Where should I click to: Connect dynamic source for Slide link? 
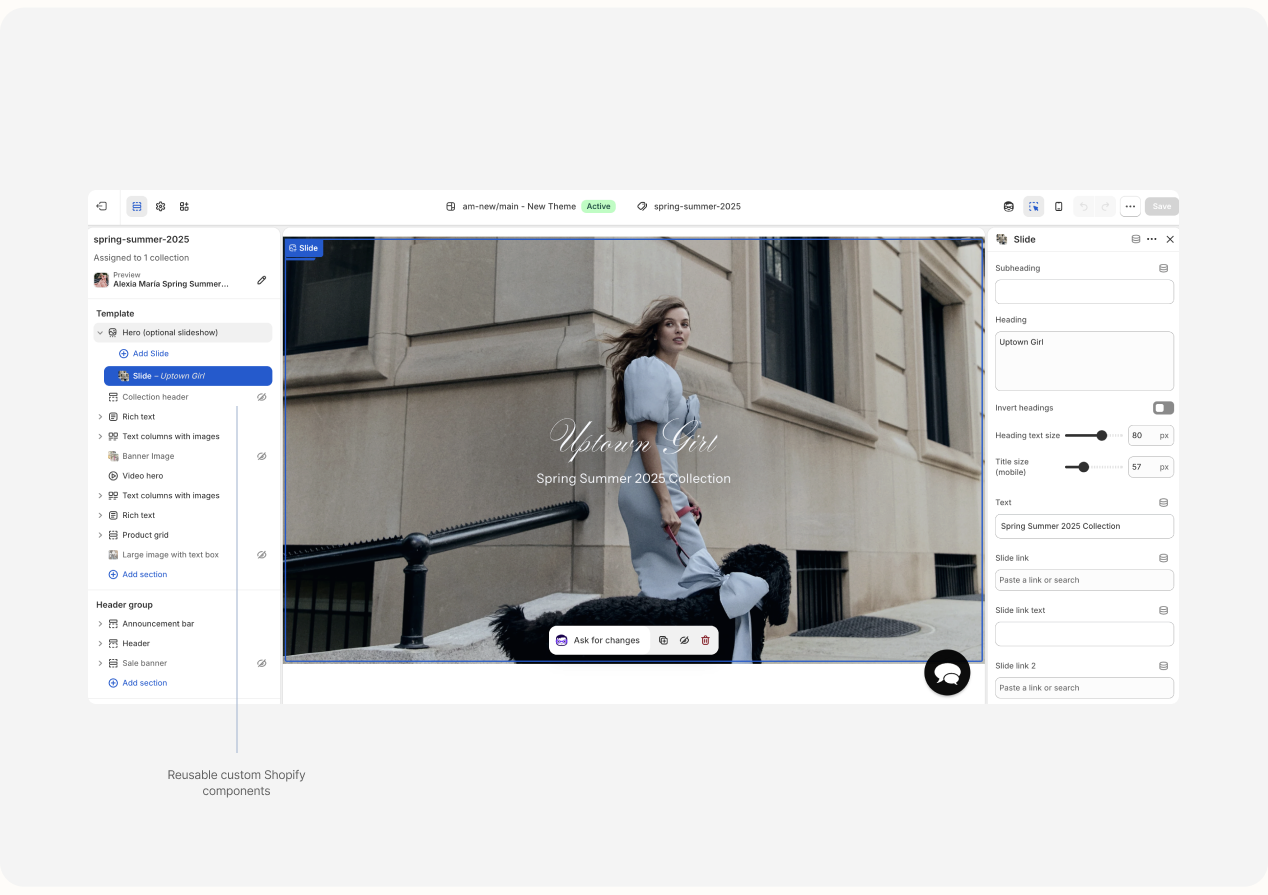[x=1163, y=558]
